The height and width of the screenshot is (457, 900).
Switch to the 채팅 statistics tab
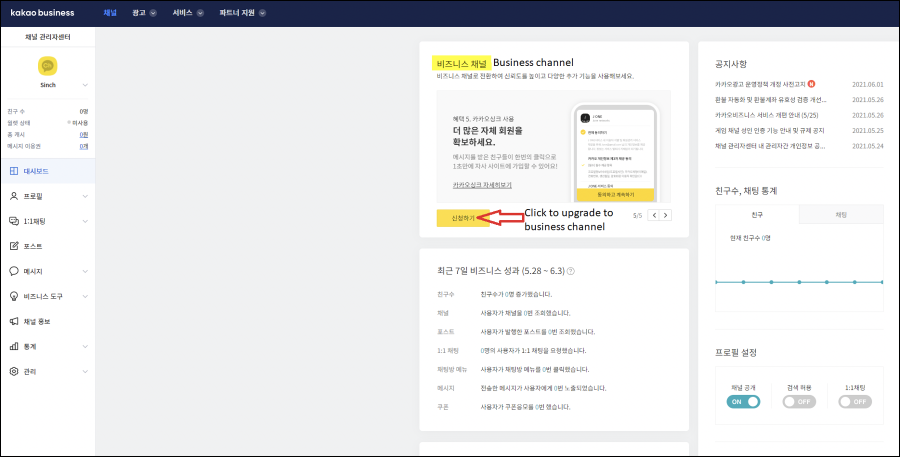tap(841, 214)
